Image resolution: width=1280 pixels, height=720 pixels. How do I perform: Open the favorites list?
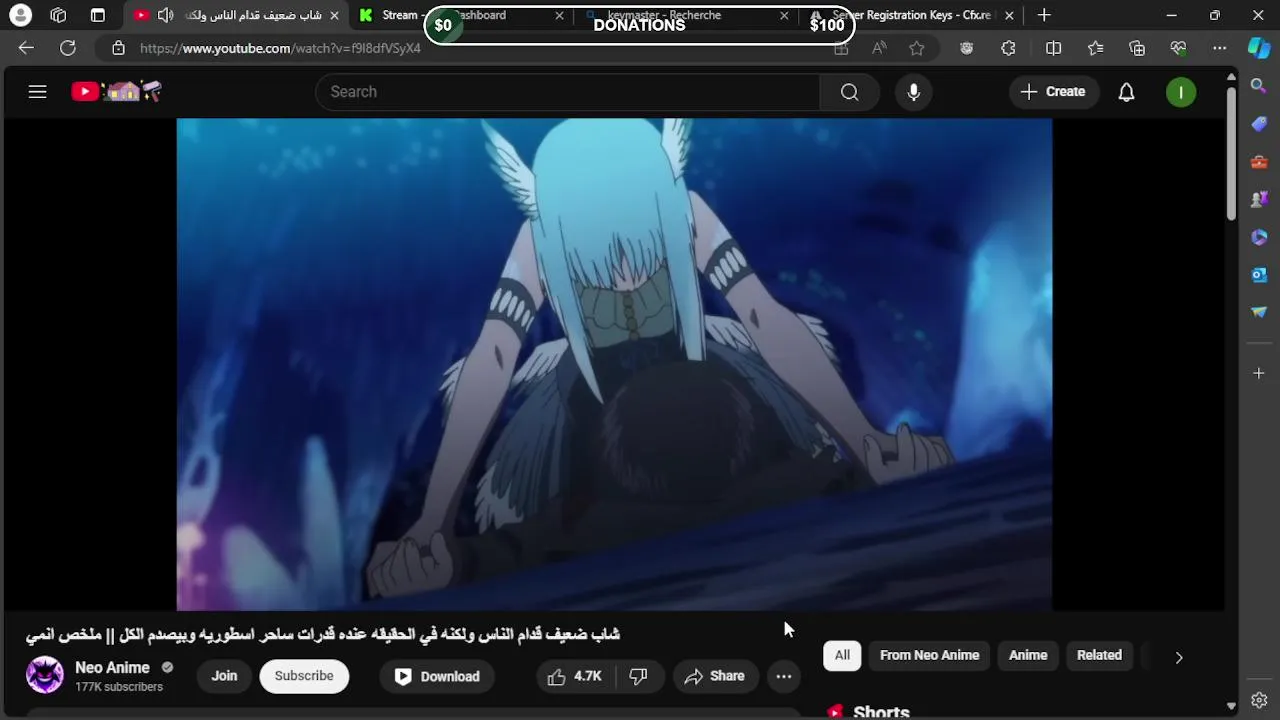tap(1096, 48)
